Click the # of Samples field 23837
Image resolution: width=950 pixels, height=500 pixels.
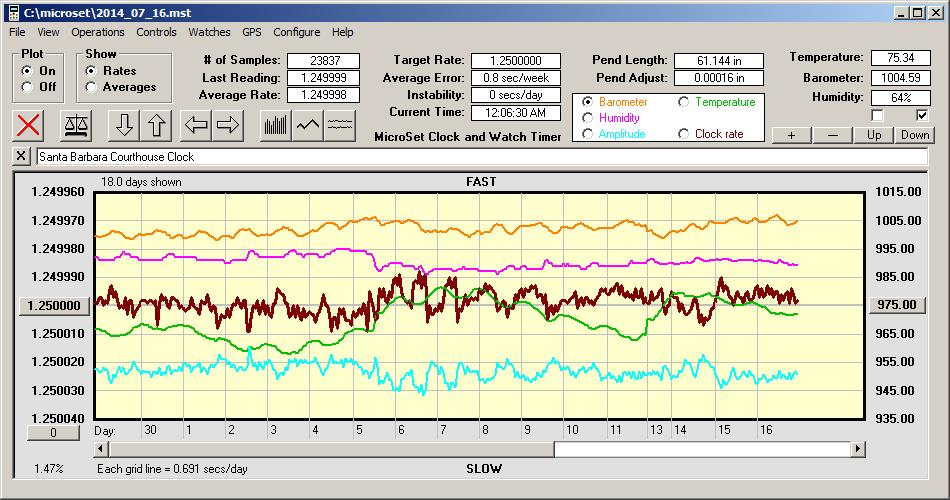point(324,61)
